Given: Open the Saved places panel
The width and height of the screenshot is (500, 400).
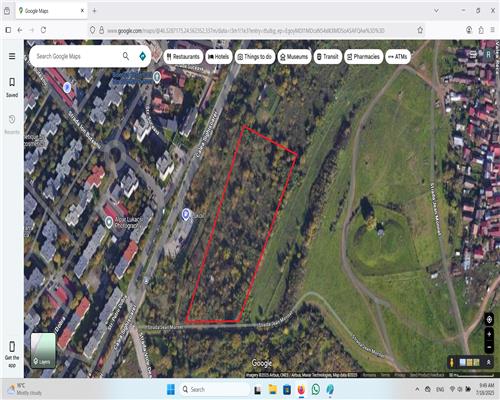Looking at the screenshot, I should (12, 87).
